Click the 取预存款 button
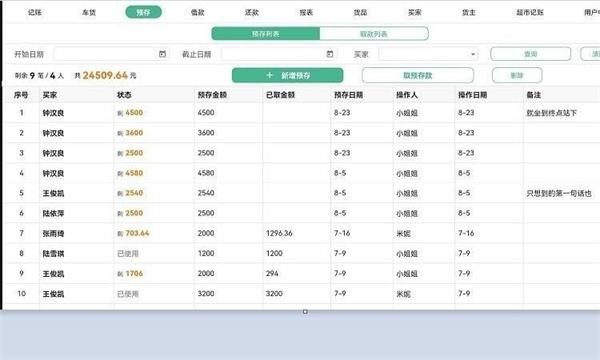The width and height of the screenshot is (600, 360). [x=418, y=75]
